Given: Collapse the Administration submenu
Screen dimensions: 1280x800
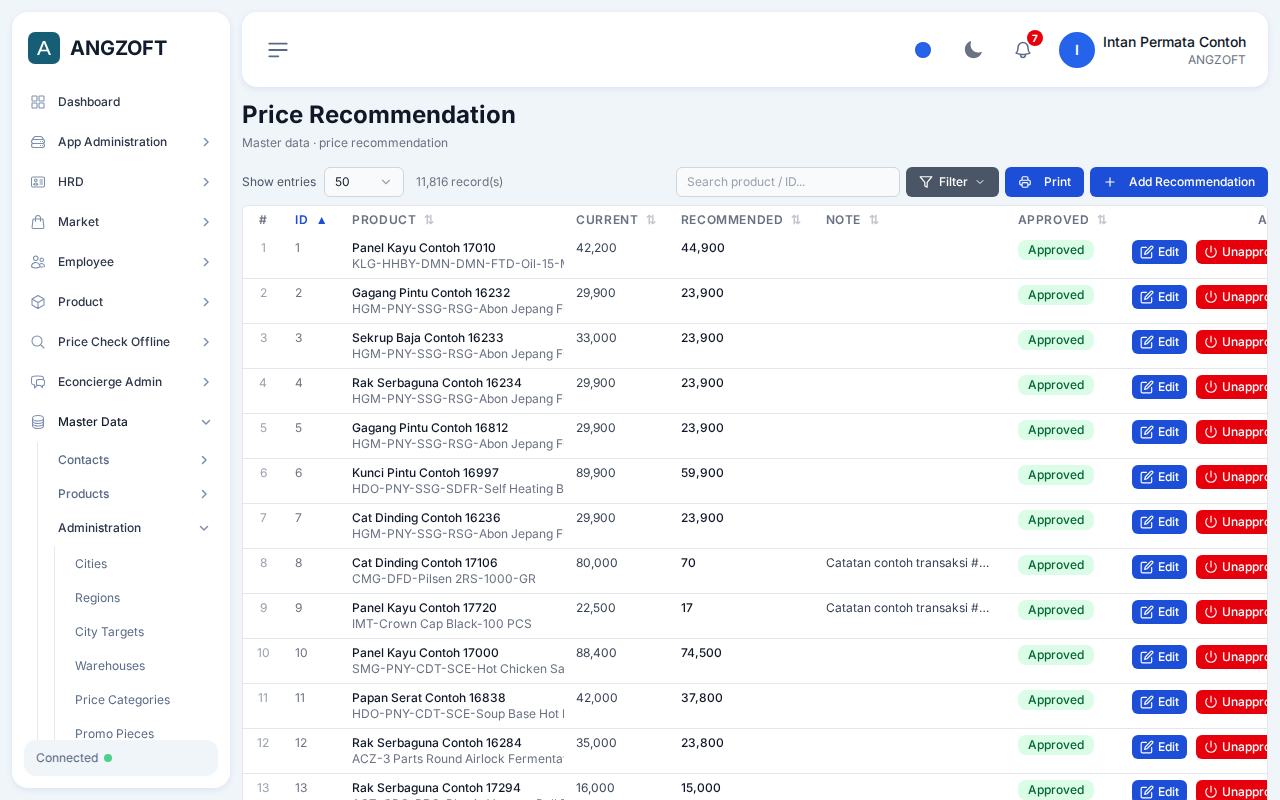Looking at the screenshot, I should [x=134, y=528].
